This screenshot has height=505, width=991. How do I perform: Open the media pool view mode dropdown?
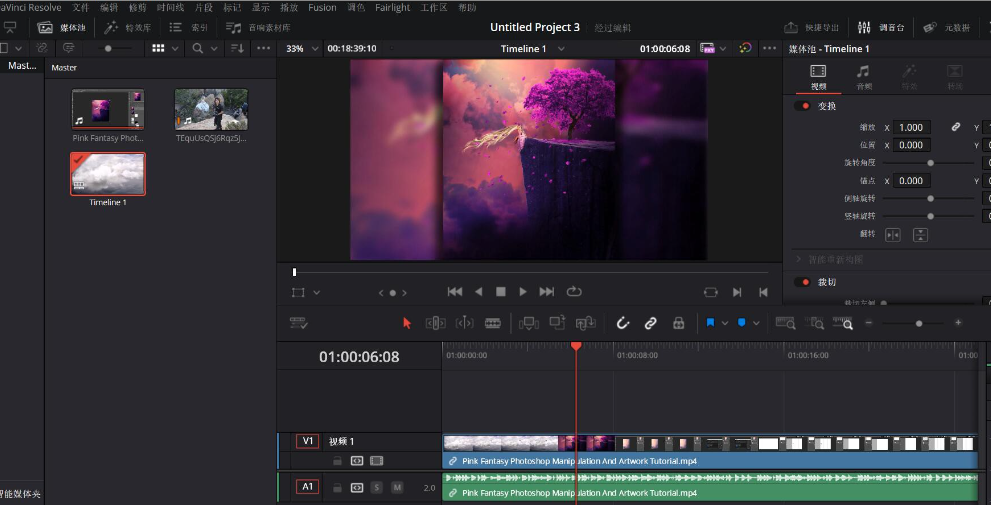(175, 48)
